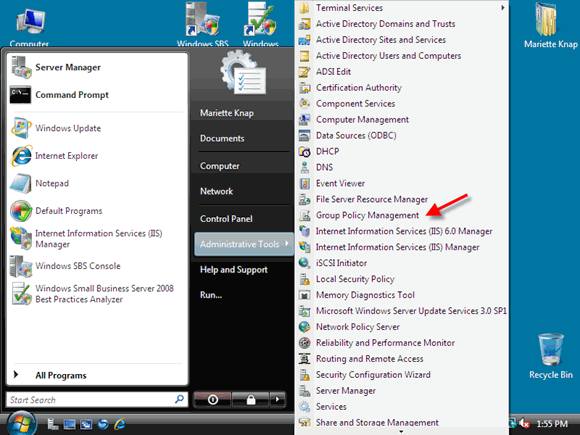This screenshot has width=580, height=435.
Task: Click the Recycle Bin desktop icon
Action: [x=551, y=350]
